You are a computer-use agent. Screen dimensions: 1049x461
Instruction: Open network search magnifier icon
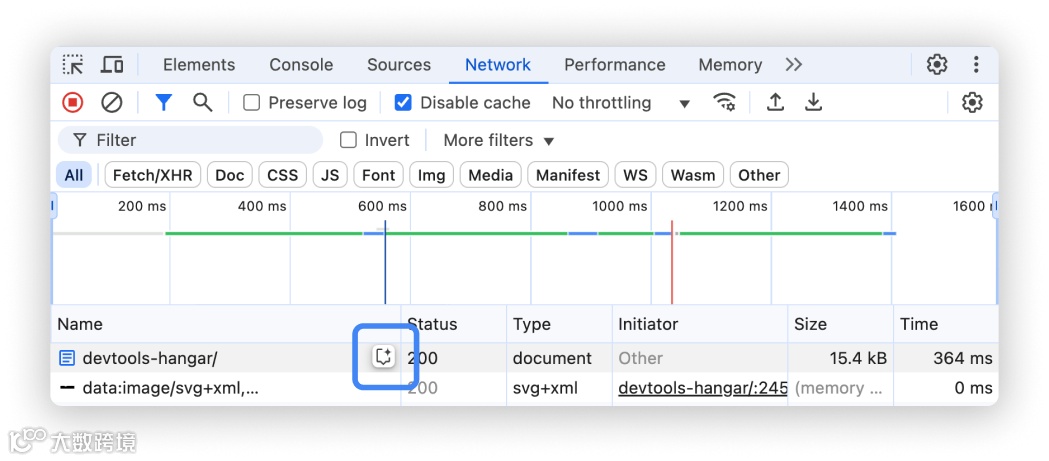coord(203,103)
